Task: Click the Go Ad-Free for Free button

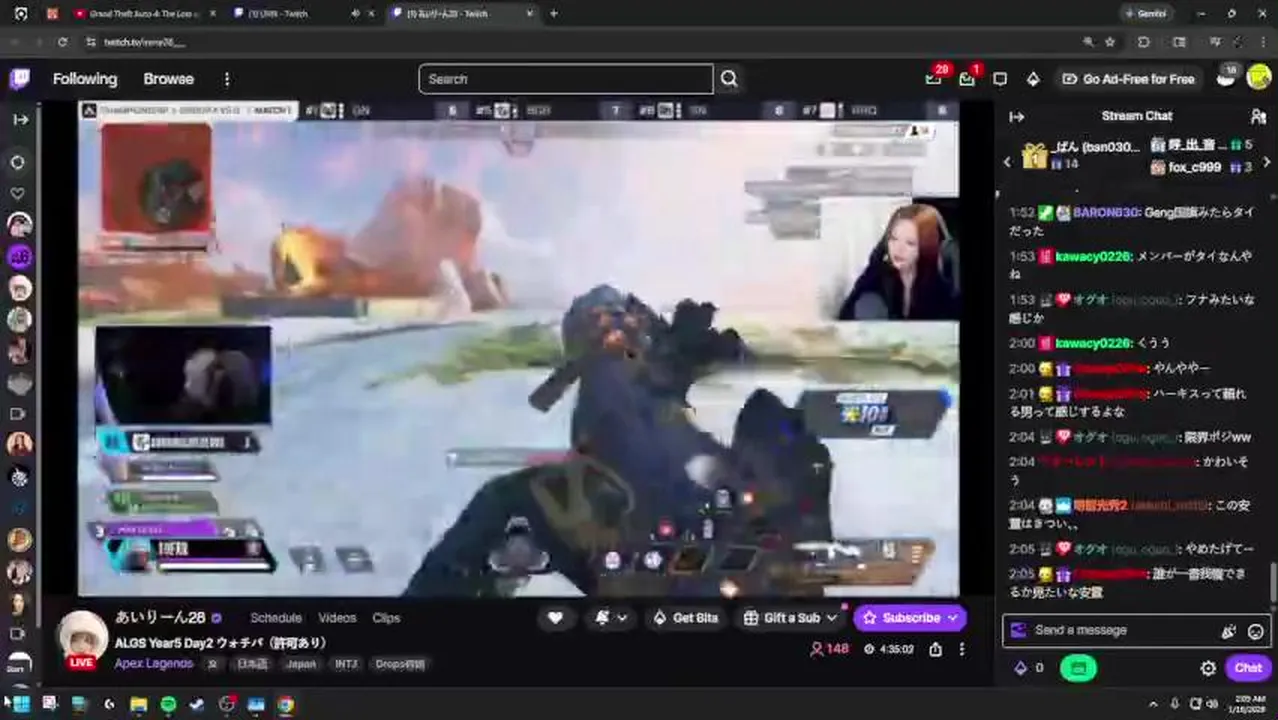Action: (x=1128, y=79)
